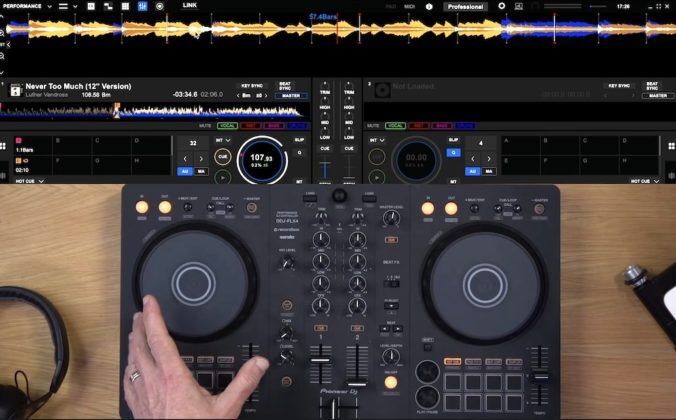Image resolution: width=676 pixels, height=420 pixels.
Task: Halve deck 1 loop size with left arrow
Action: coord(185,158)
